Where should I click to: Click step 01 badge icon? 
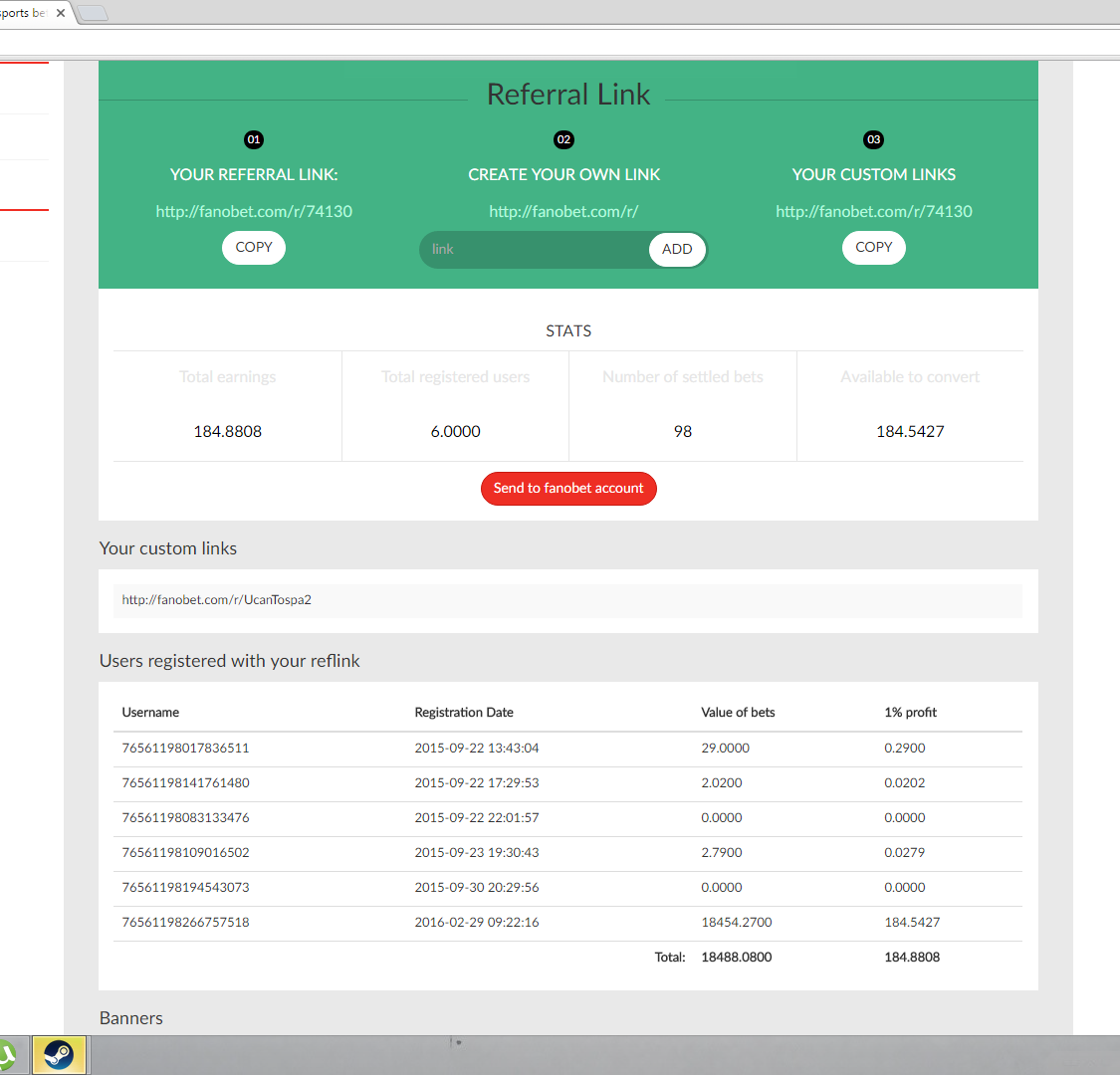click(x=254, y=139)
